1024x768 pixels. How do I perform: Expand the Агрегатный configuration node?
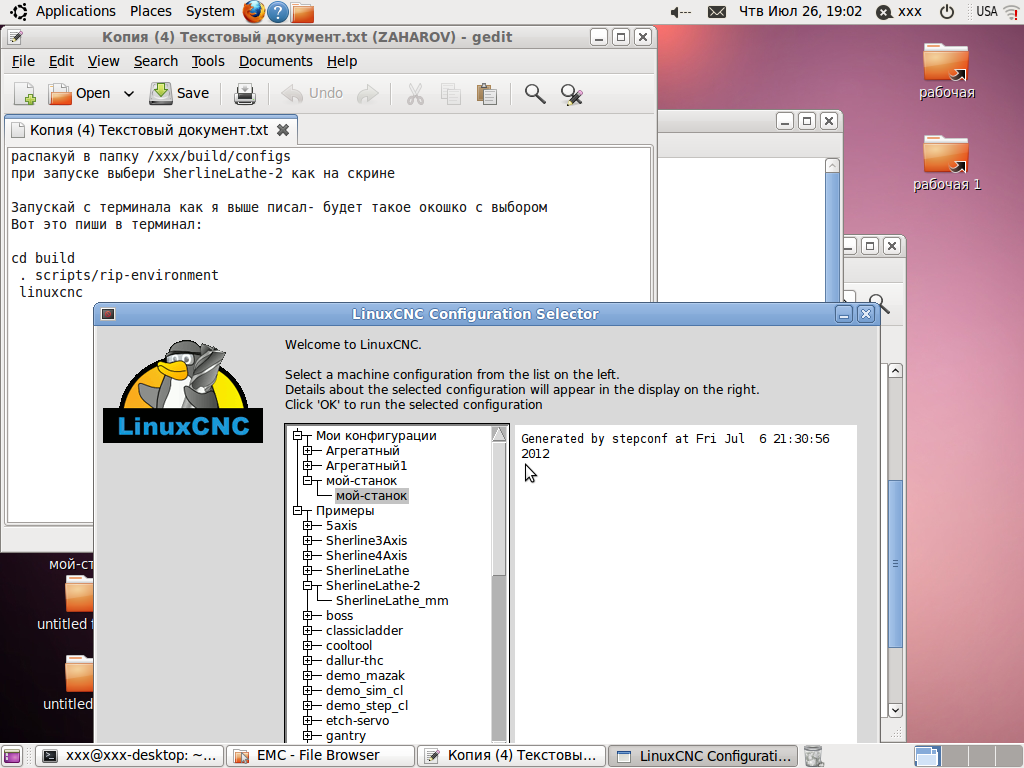[x=308, y=451]
